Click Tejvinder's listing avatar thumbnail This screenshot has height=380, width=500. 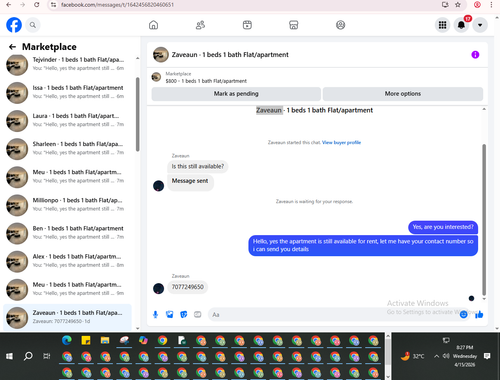(17, 65)
